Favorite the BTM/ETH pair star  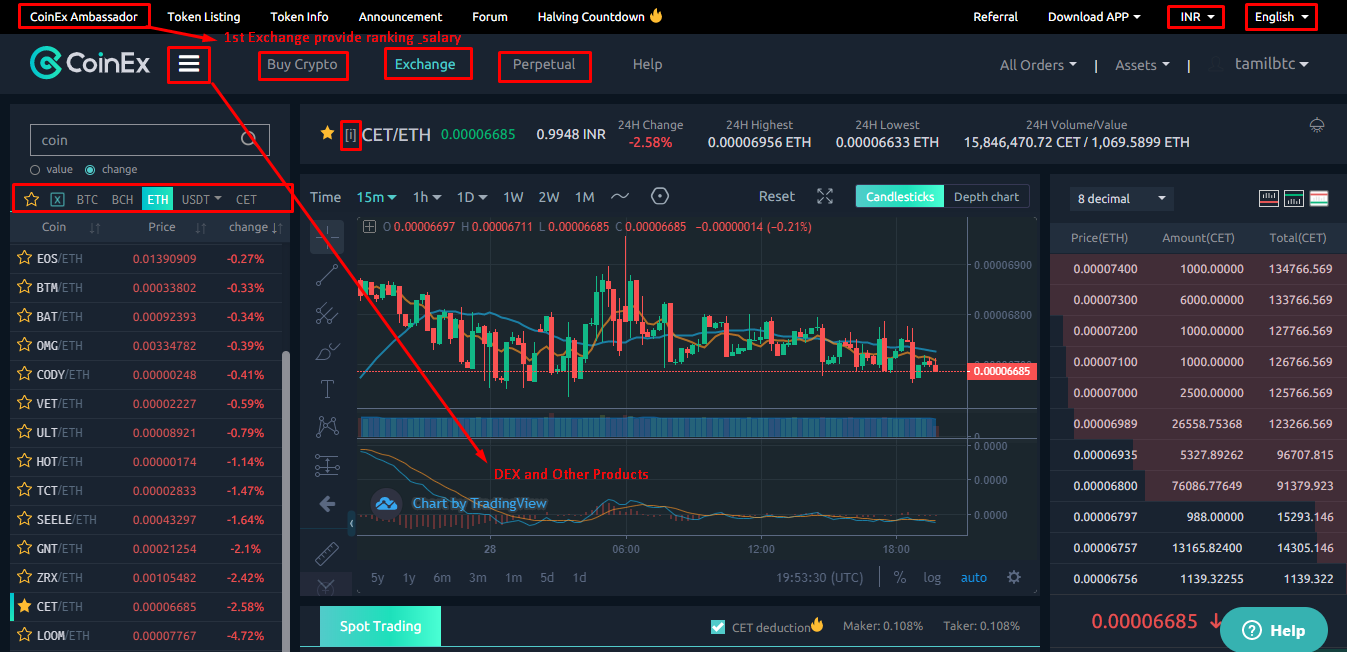coord(24,287)
